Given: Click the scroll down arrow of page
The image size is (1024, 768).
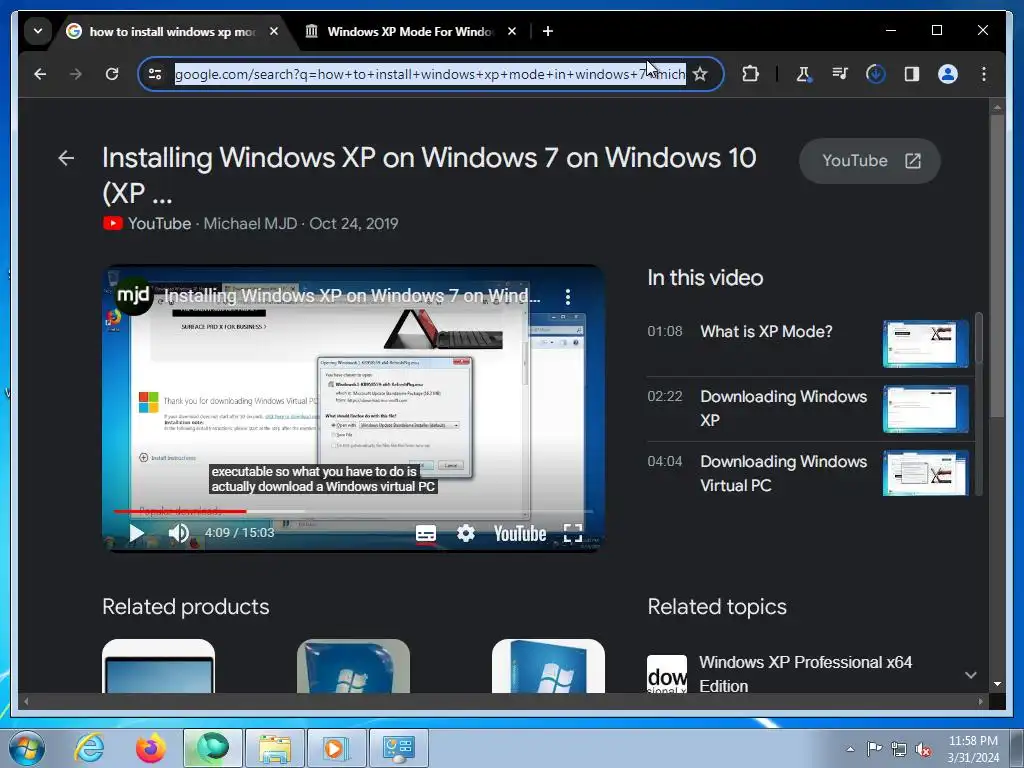Looking at the screenshot, I should (997, 684).
